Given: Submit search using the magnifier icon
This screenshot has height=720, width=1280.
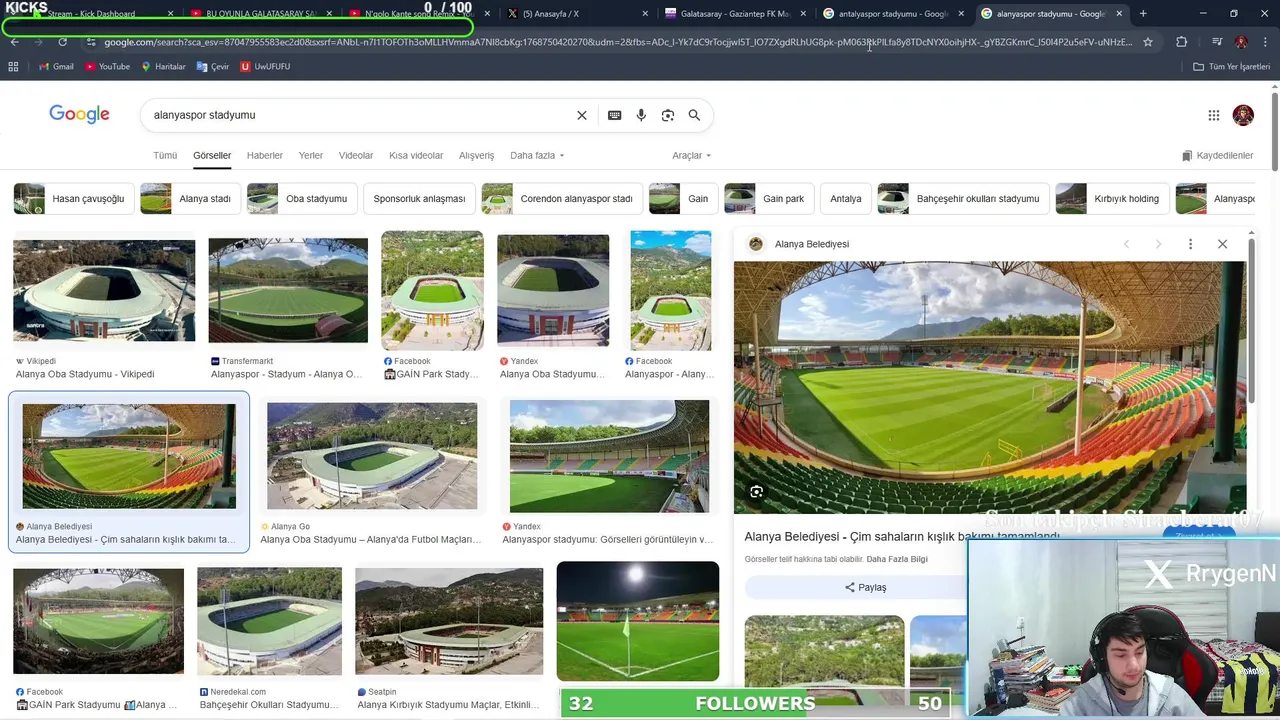Looking at the screenshot, I should coord(694,115).
